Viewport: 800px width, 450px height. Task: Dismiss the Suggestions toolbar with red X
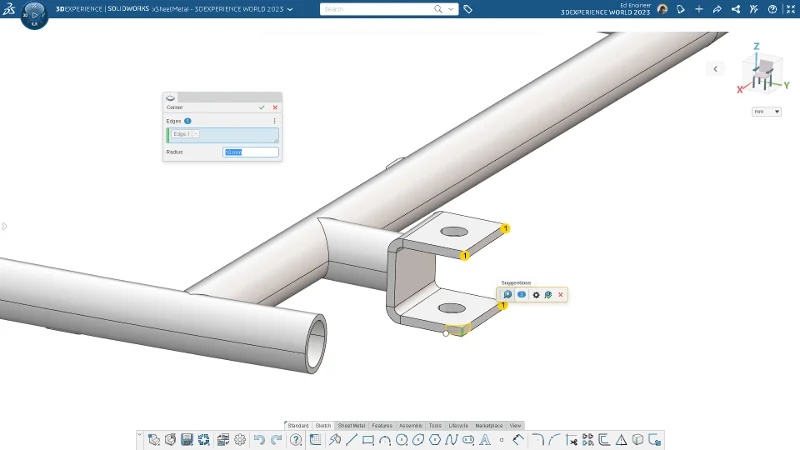561,295
